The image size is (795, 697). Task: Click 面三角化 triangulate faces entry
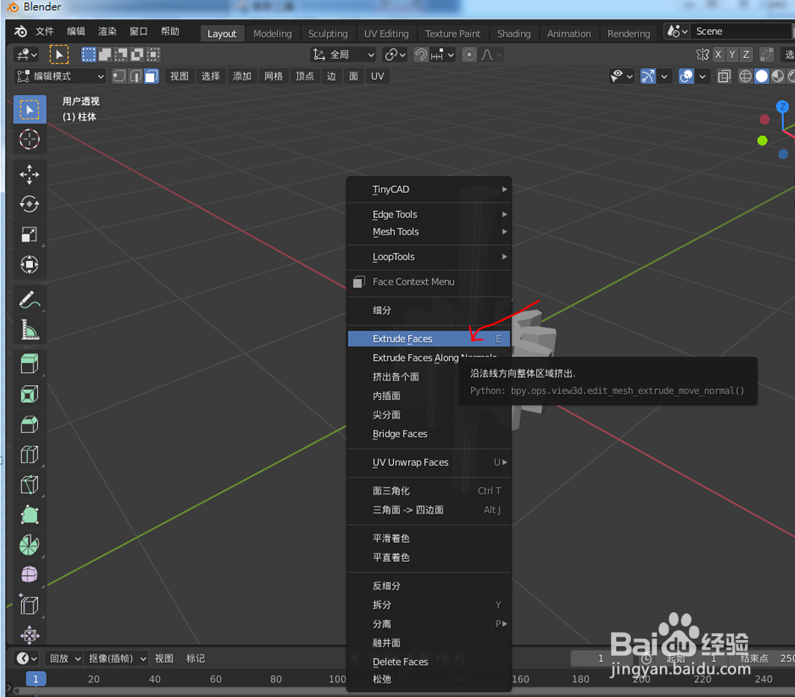(429, 491)
